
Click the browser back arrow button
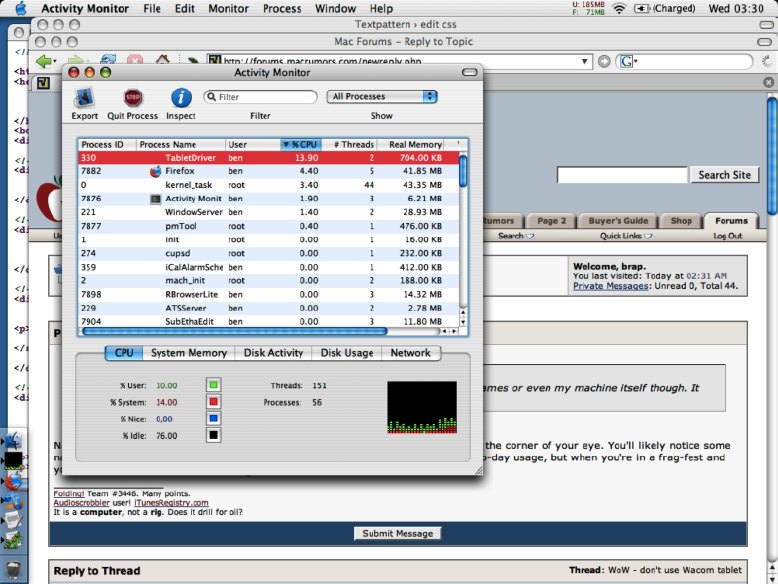(x=44, y=61)
